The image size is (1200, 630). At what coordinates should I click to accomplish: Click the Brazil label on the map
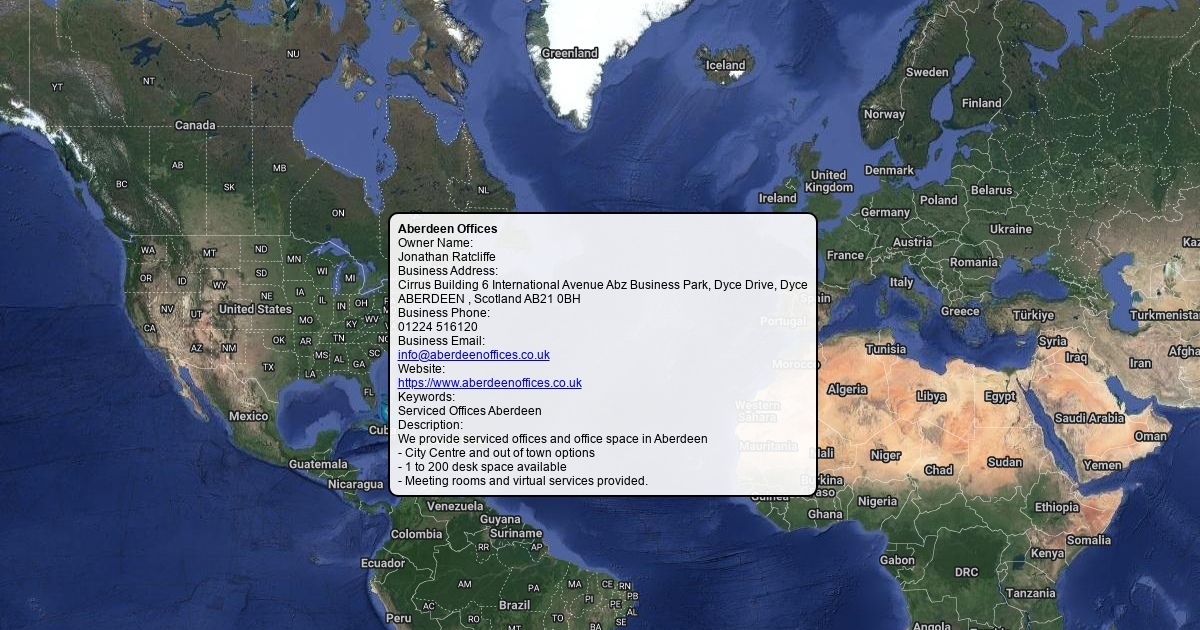point(515,605)
